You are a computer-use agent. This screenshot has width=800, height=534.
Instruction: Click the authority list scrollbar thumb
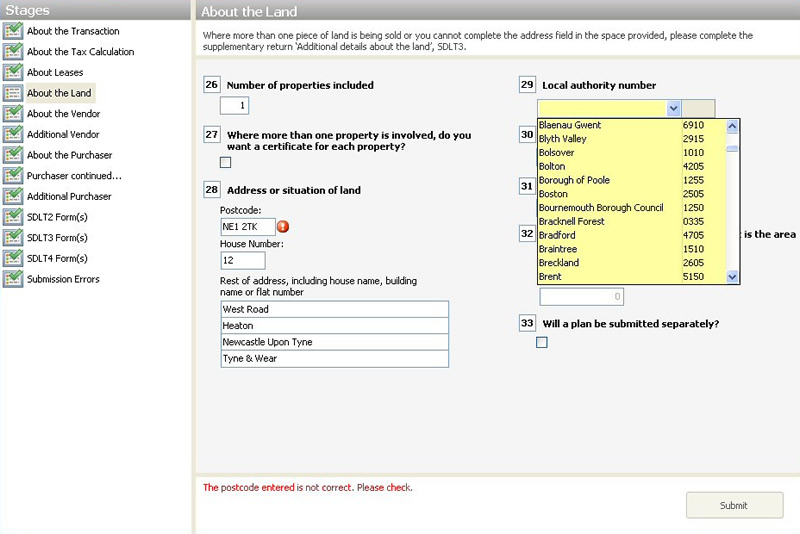[732, 148]
